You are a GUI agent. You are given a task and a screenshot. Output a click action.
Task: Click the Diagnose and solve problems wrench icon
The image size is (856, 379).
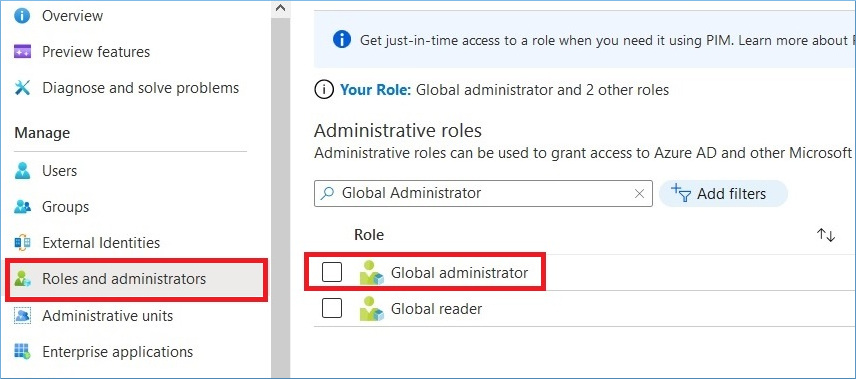(22, 88)
